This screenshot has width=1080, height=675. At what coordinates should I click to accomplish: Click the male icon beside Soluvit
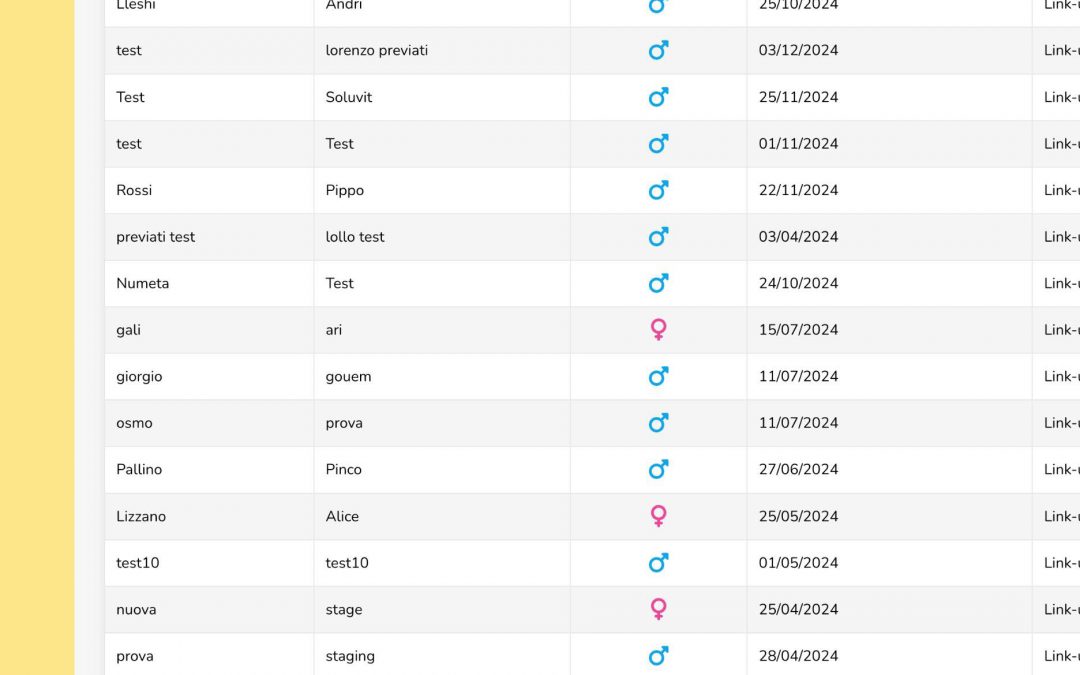[x=658, y=97]
